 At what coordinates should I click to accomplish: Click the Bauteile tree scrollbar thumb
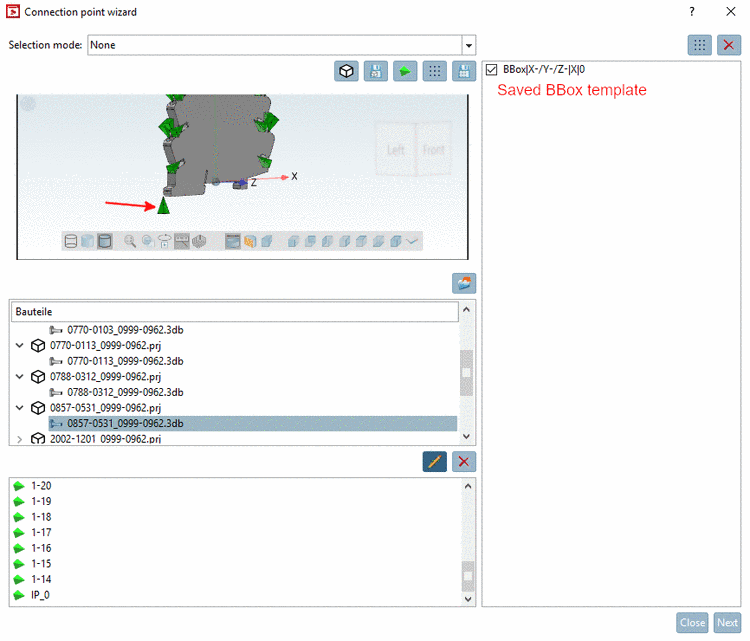(466, 373)
